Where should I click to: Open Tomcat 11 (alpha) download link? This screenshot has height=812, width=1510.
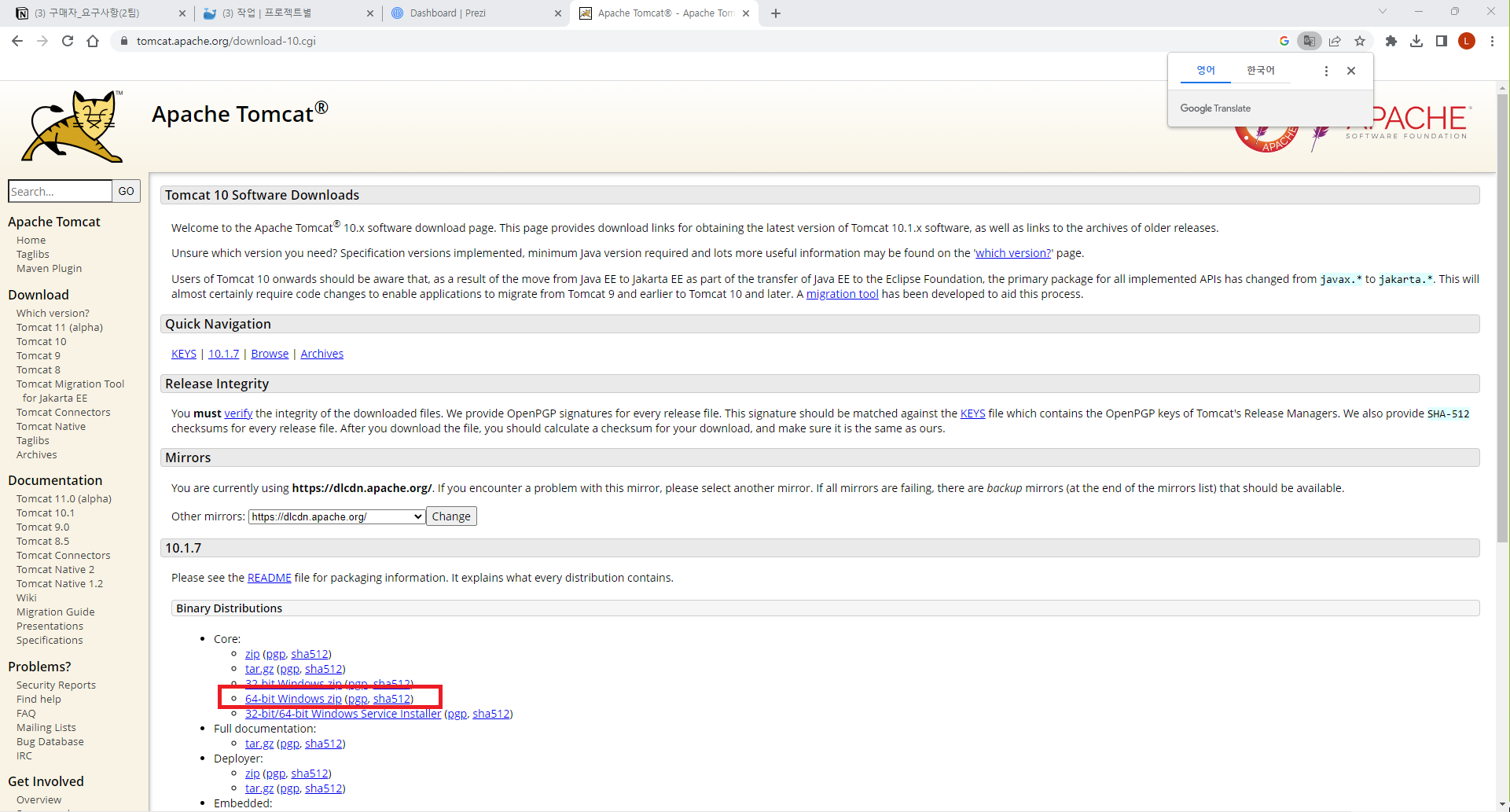tap(60, 327)
